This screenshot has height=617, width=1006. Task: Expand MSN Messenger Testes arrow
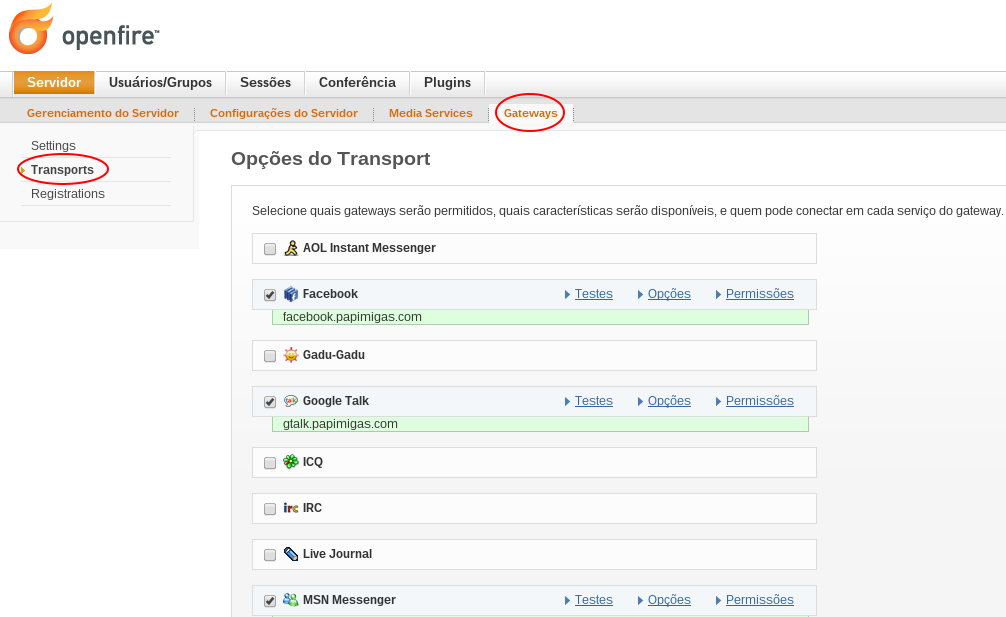pyautogui.click(x=567, y=600)
